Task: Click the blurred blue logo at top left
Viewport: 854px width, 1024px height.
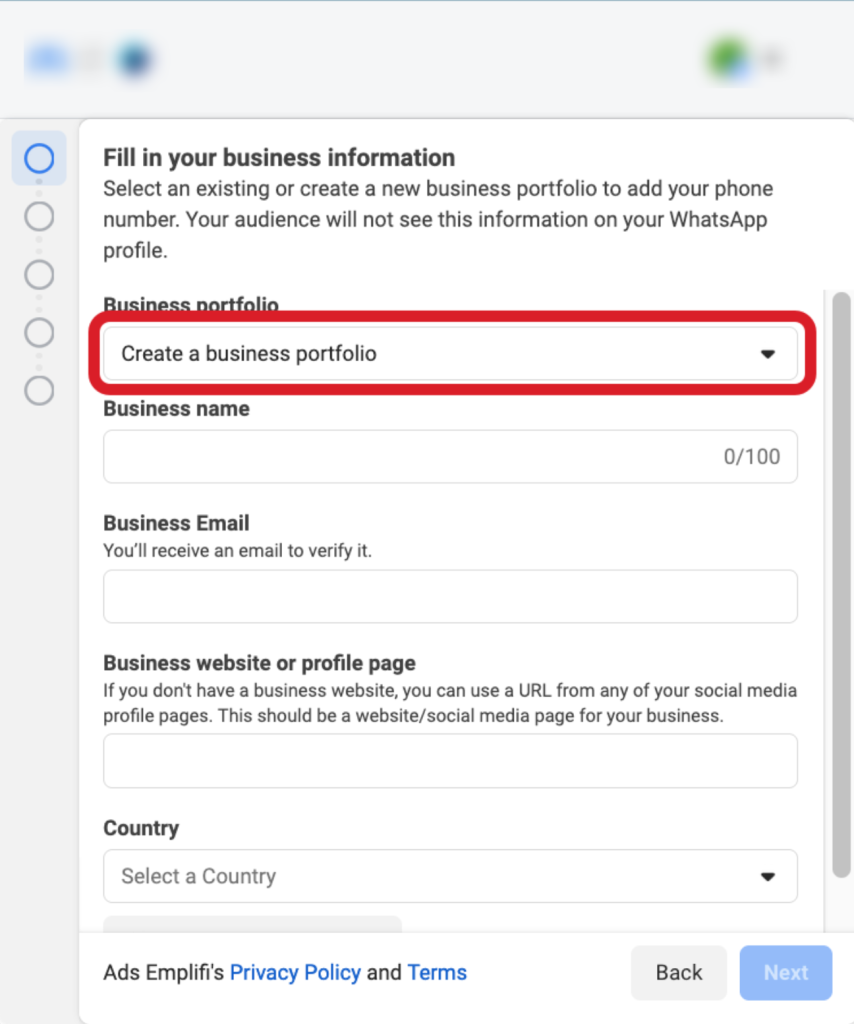Action: click(47, 59)
